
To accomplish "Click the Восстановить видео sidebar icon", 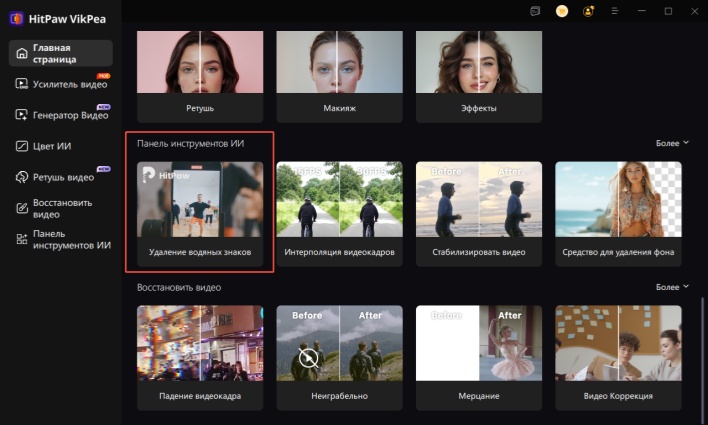I will click(x=22, y=208).
